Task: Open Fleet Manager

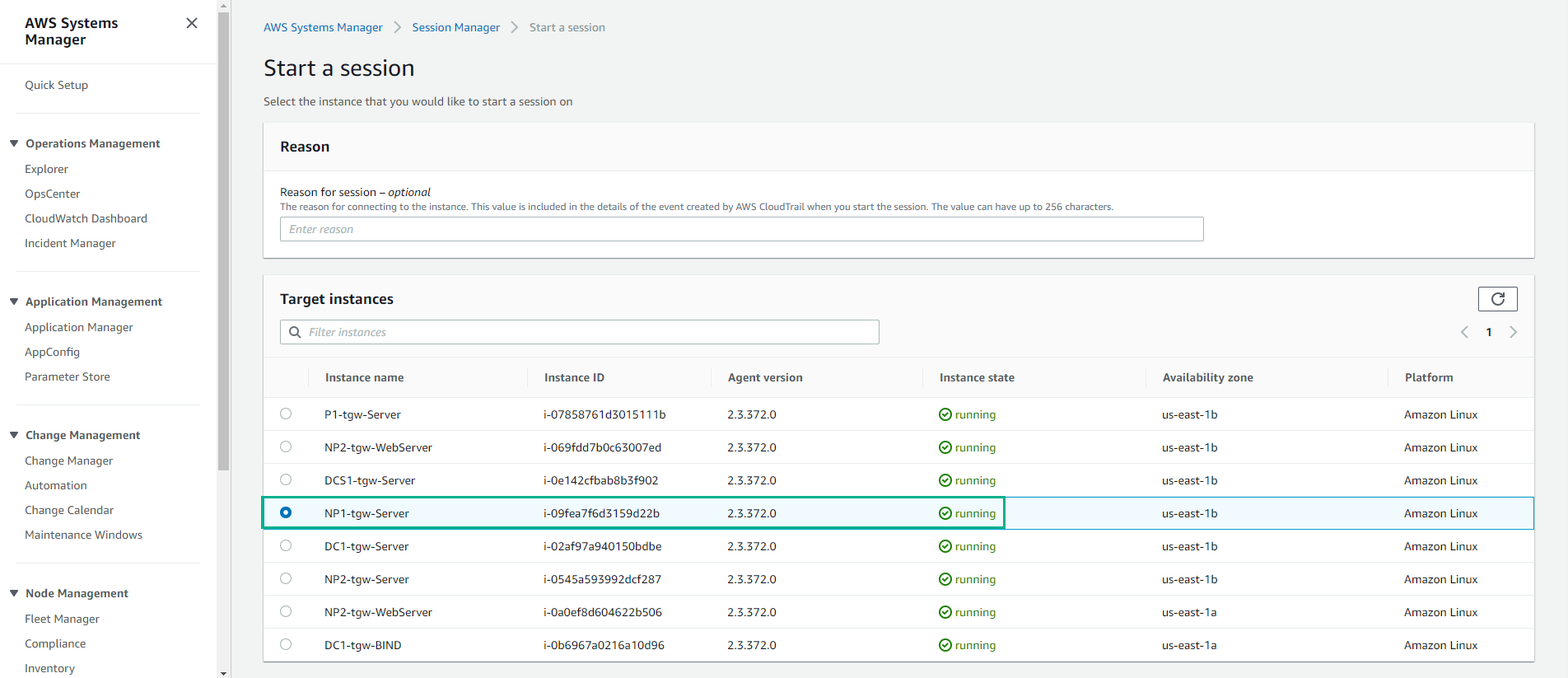Action: click(62, 619)
